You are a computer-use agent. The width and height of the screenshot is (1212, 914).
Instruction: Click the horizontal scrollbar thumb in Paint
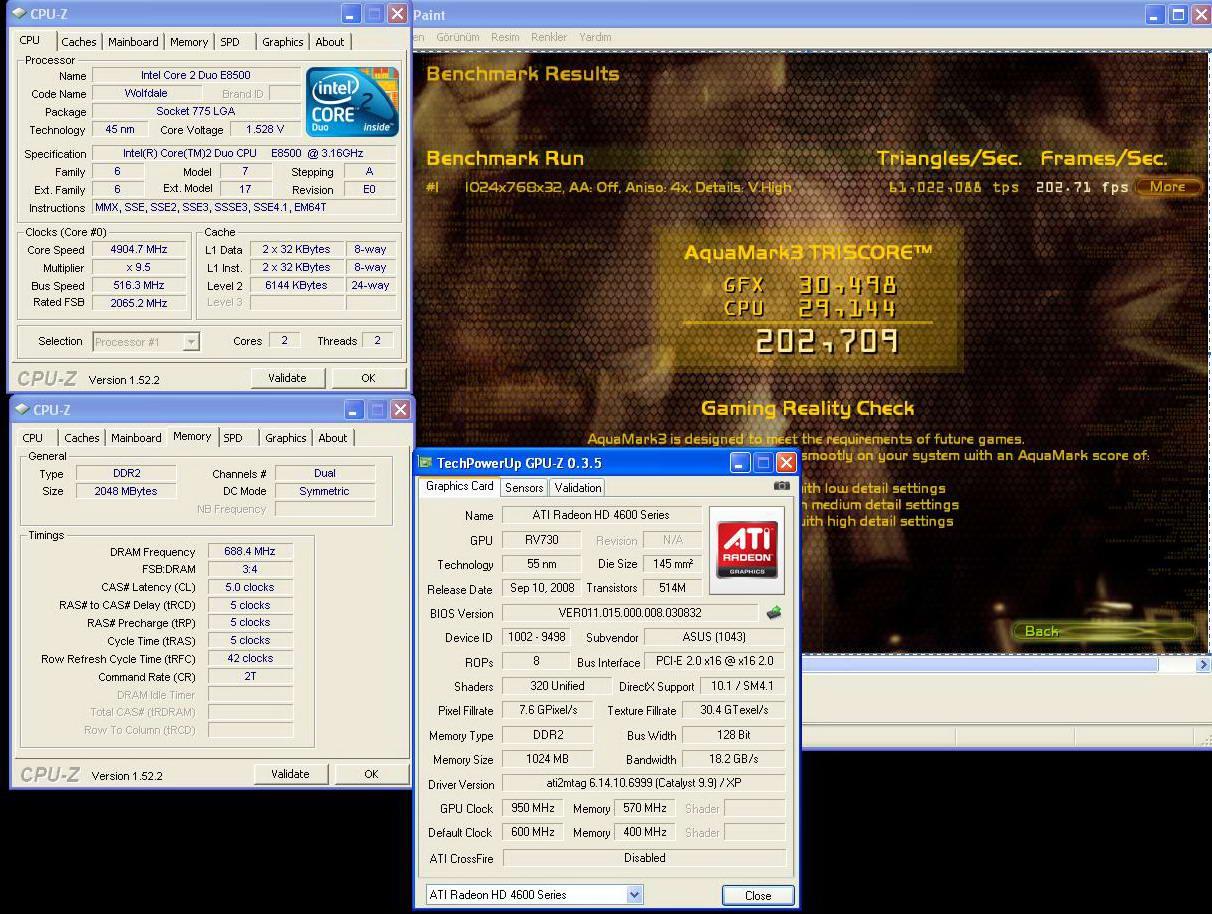pyautogui.click(x=980, y=664)
